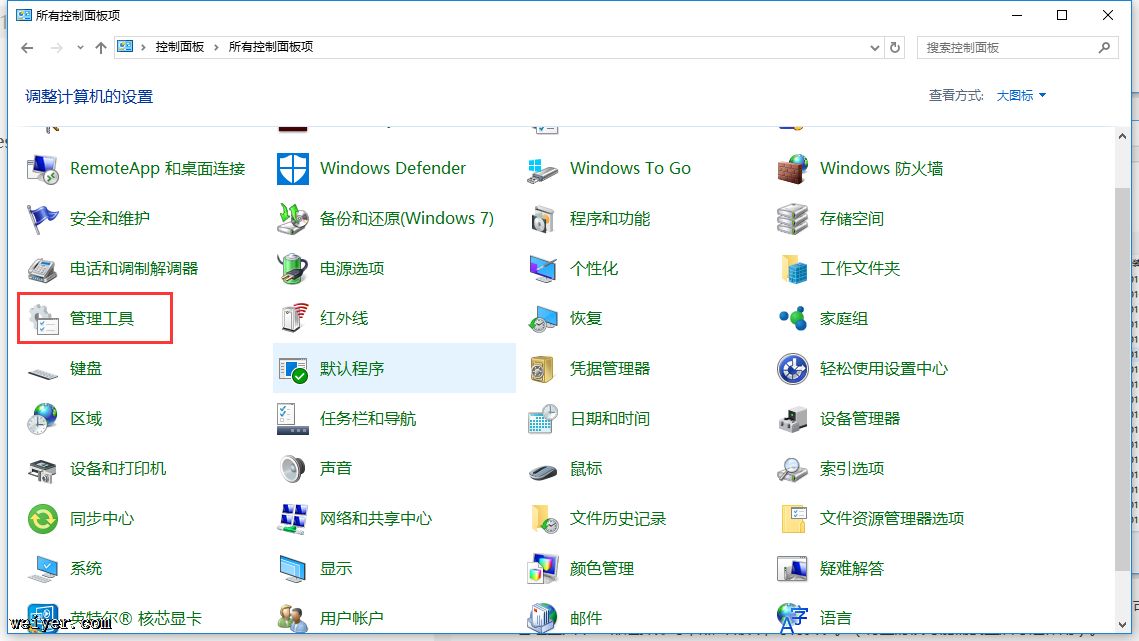
Task: Click the 同步中心 green sync icon
Action: 43,518
